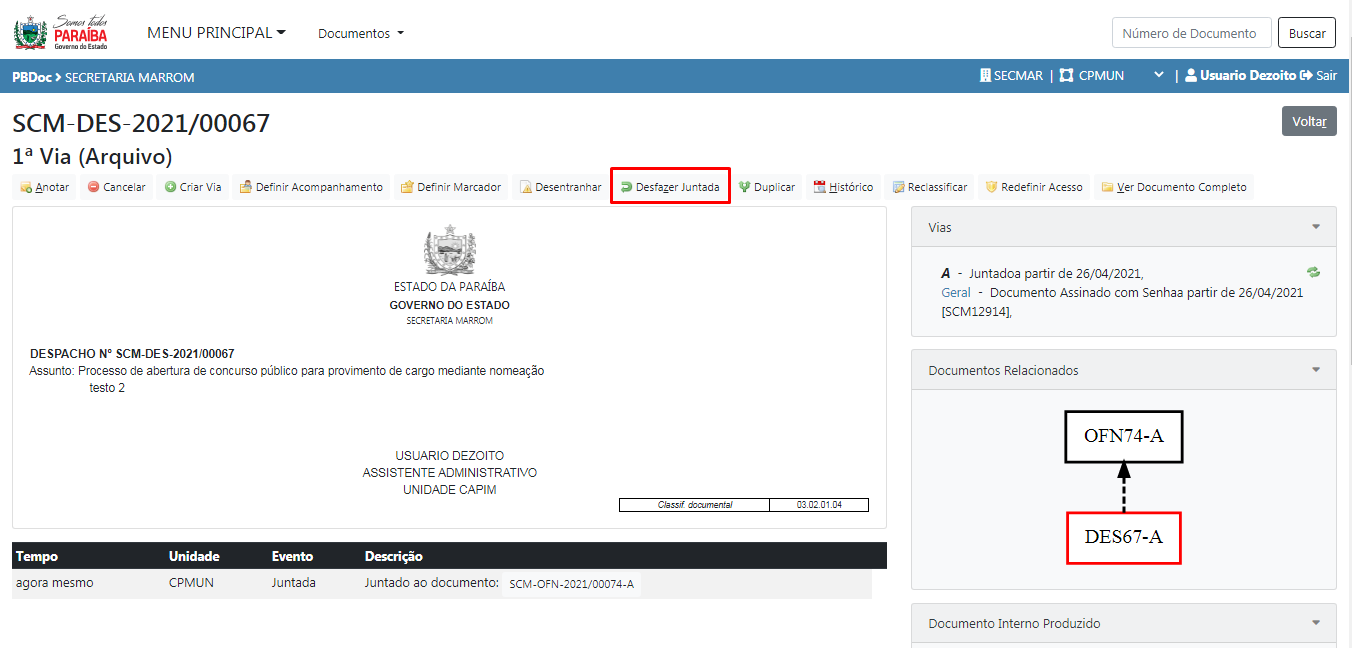Click the Duplicar document icon

[744, 187]
